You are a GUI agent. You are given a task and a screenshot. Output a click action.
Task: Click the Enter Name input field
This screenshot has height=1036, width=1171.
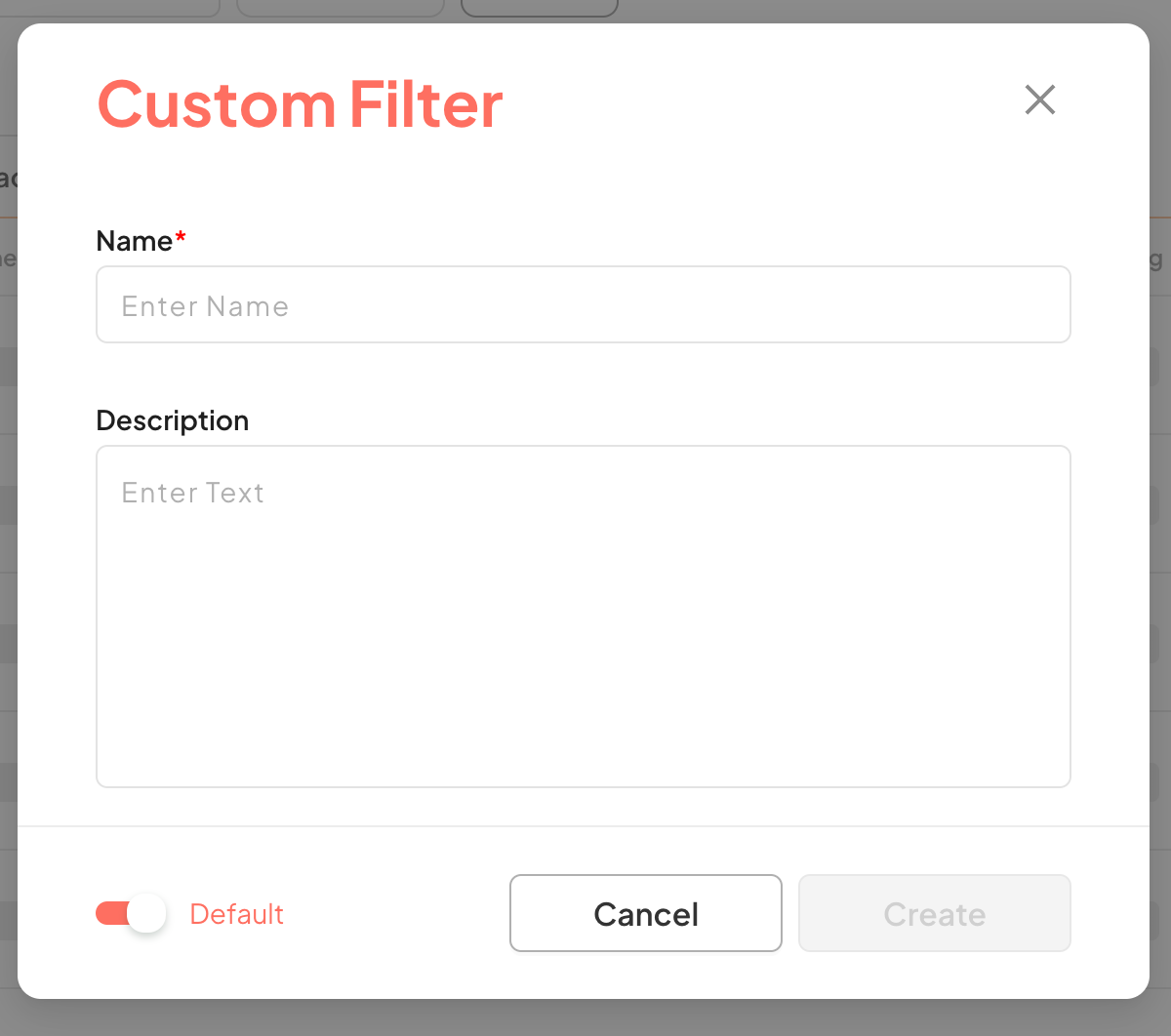click(584, 304)
